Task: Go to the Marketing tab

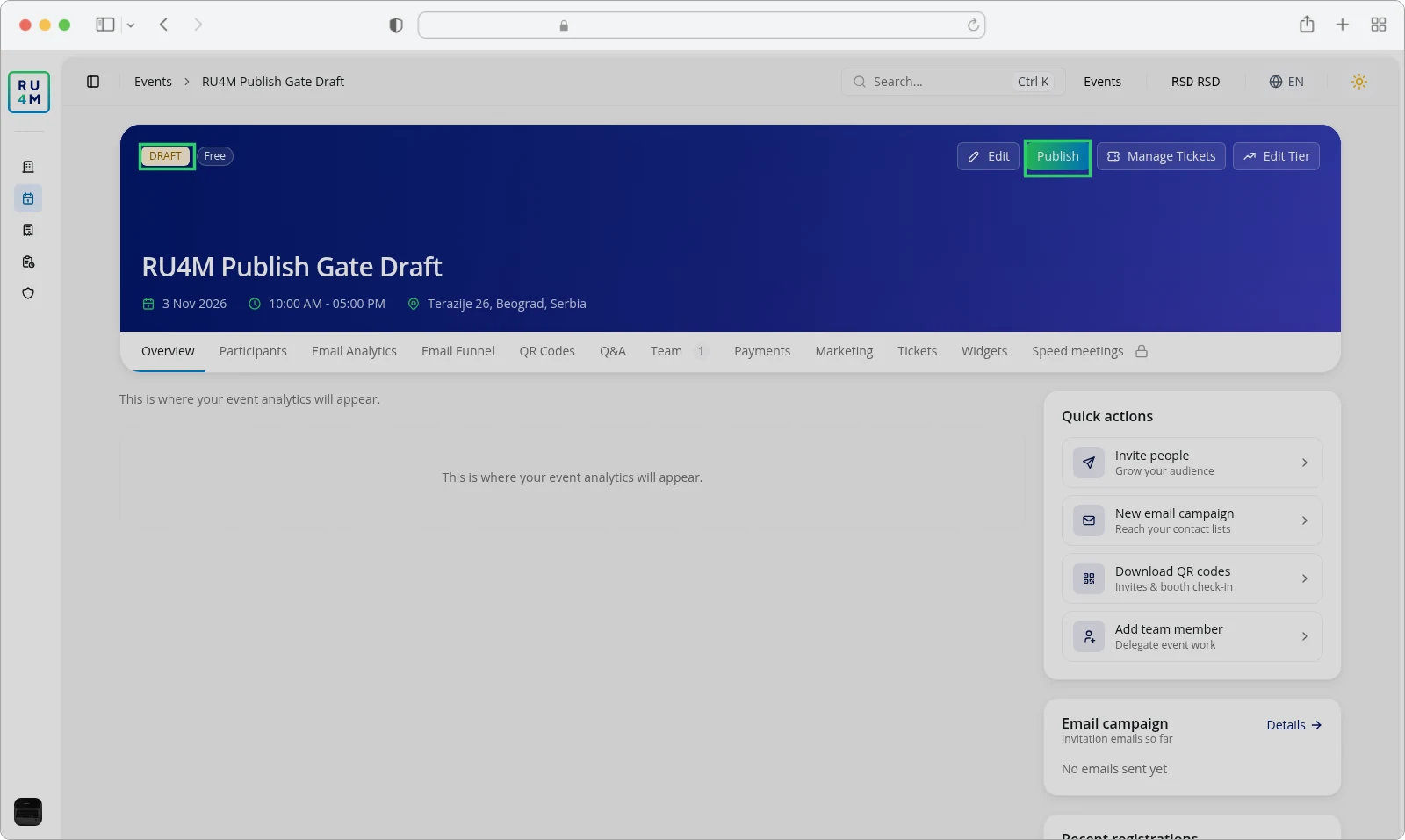Action: pos(844,351)
